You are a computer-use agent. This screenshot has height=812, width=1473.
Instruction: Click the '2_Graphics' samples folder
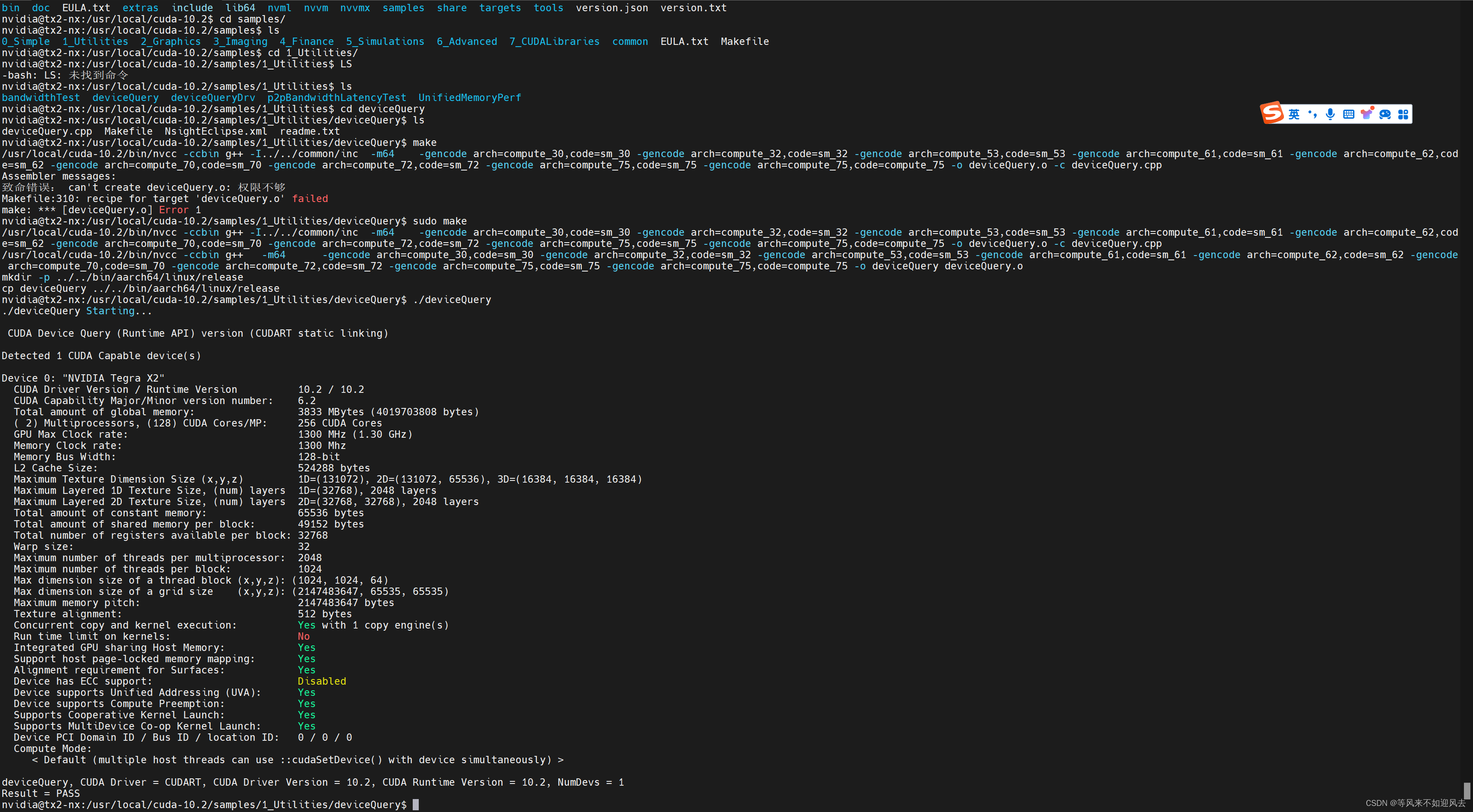(171, 42)
